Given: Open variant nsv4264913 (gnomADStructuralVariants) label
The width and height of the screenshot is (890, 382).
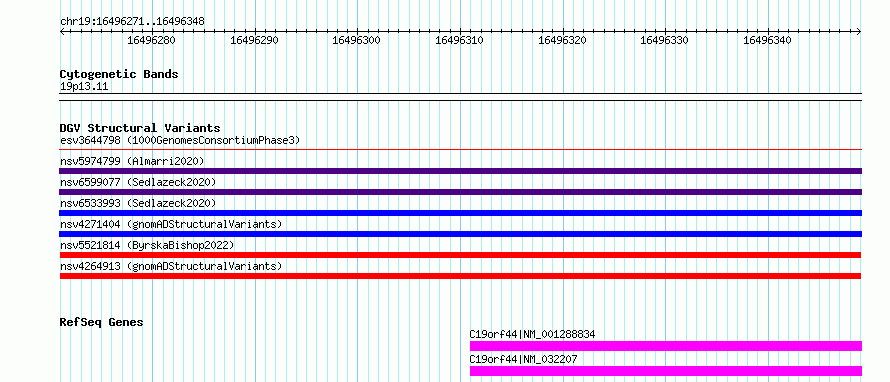Looking at the screenshot, I should [171, 266].
